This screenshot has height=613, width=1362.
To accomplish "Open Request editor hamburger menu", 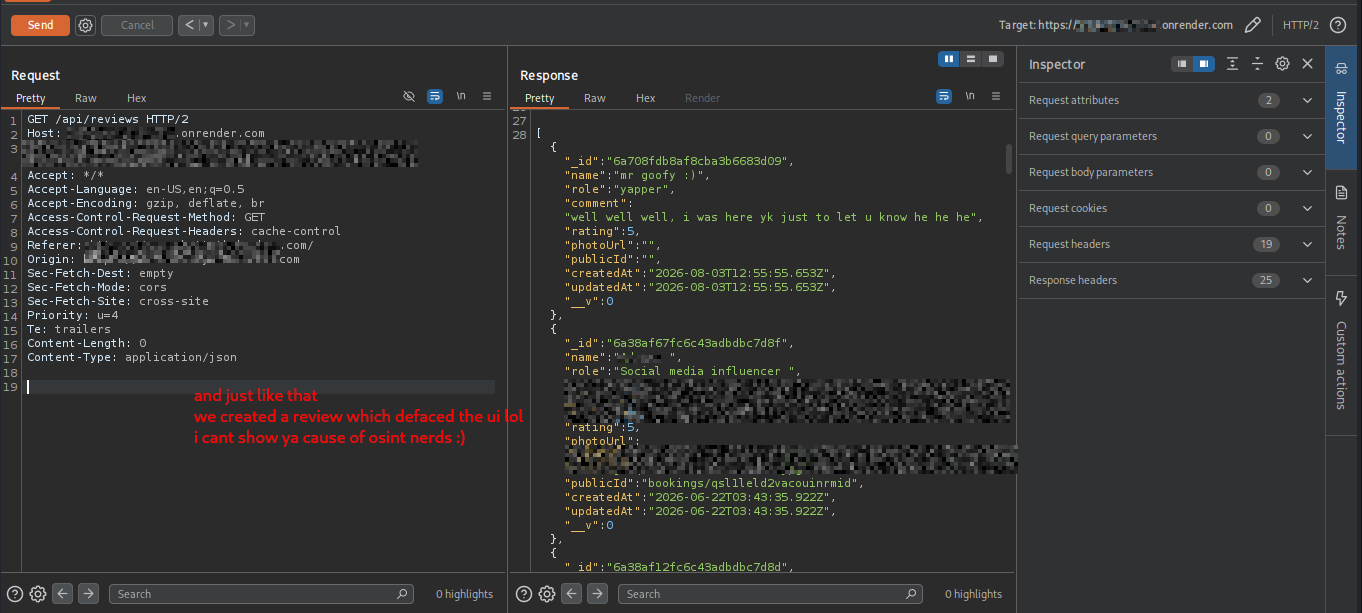I will pos(487,96).
